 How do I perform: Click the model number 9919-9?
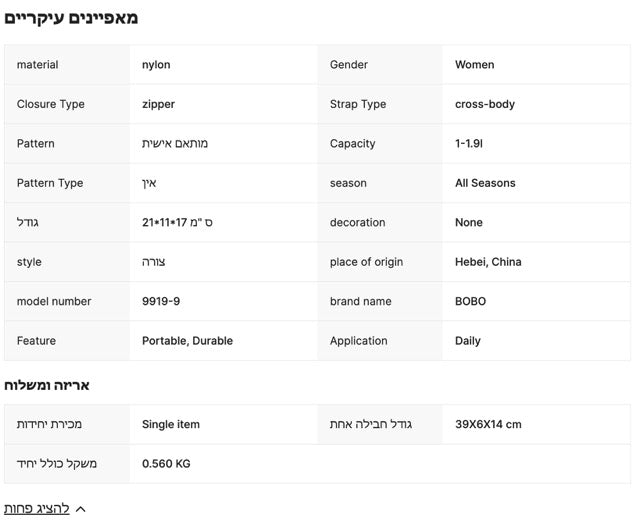(161, 301)
